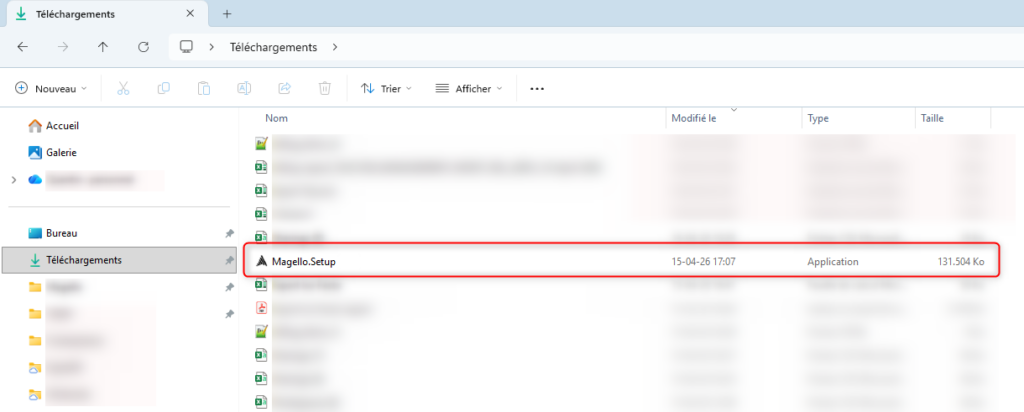Click the Share icon in toolbar
The height and width of the screenshot is (412, 1024).
pos(284,88)
